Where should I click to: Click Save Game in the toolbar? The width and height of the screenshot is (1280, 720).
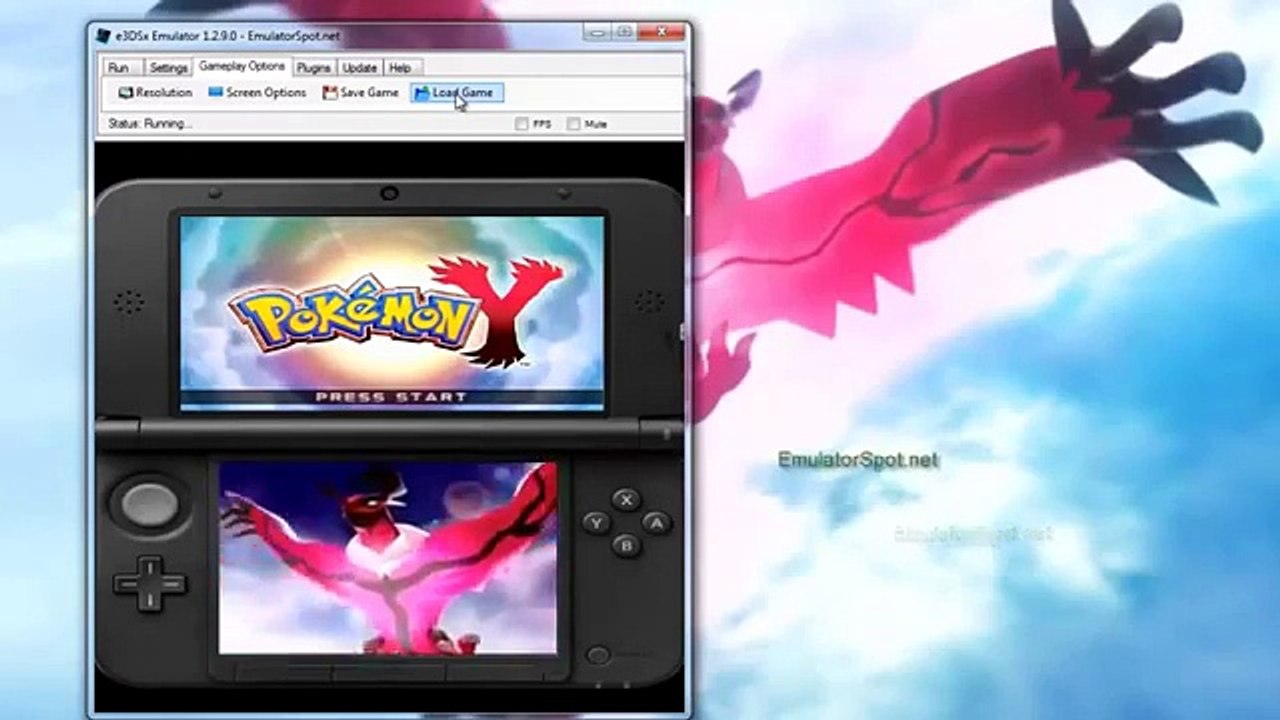tap(360, 92)
